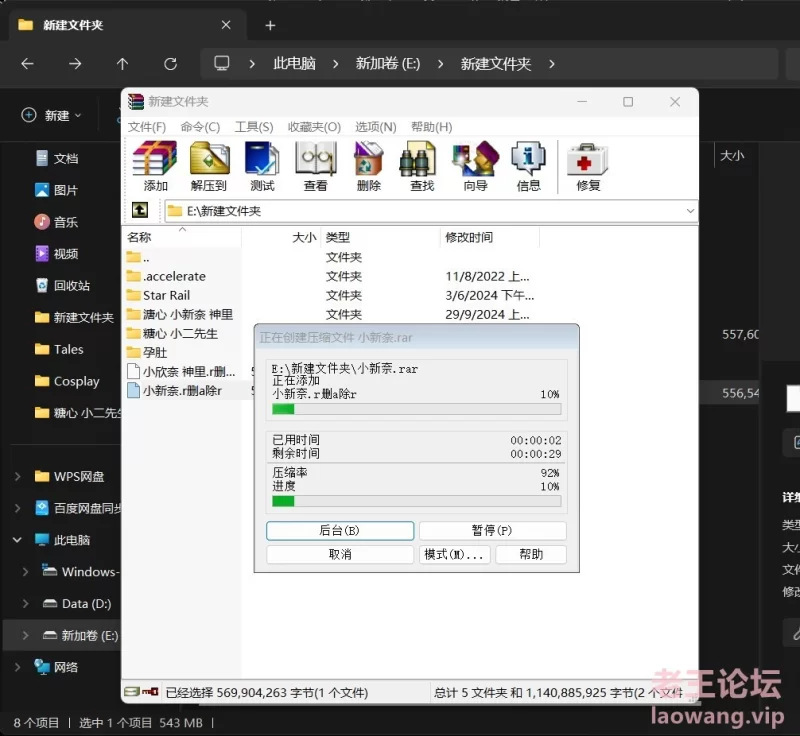Open 音乐 in Explorer sidebar
800x736 pixels.
tap(57, 222)
